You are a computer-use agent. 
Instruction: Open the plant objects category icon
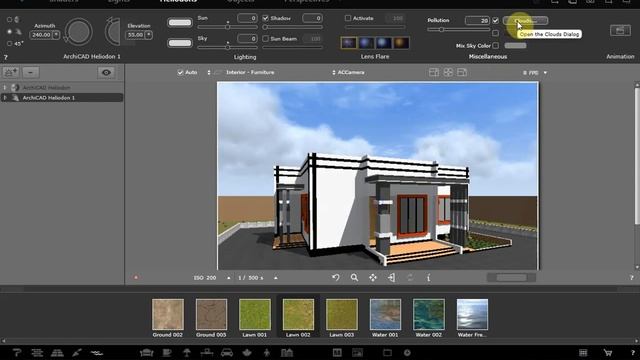pyautogui.click(x=247, y=353)
